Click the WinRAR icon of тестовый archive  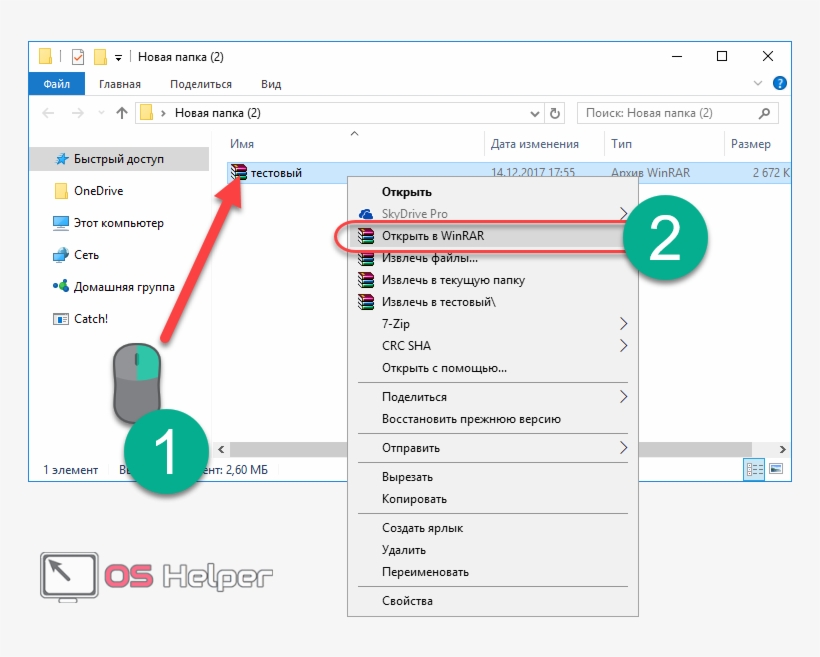tap(238, 172)
